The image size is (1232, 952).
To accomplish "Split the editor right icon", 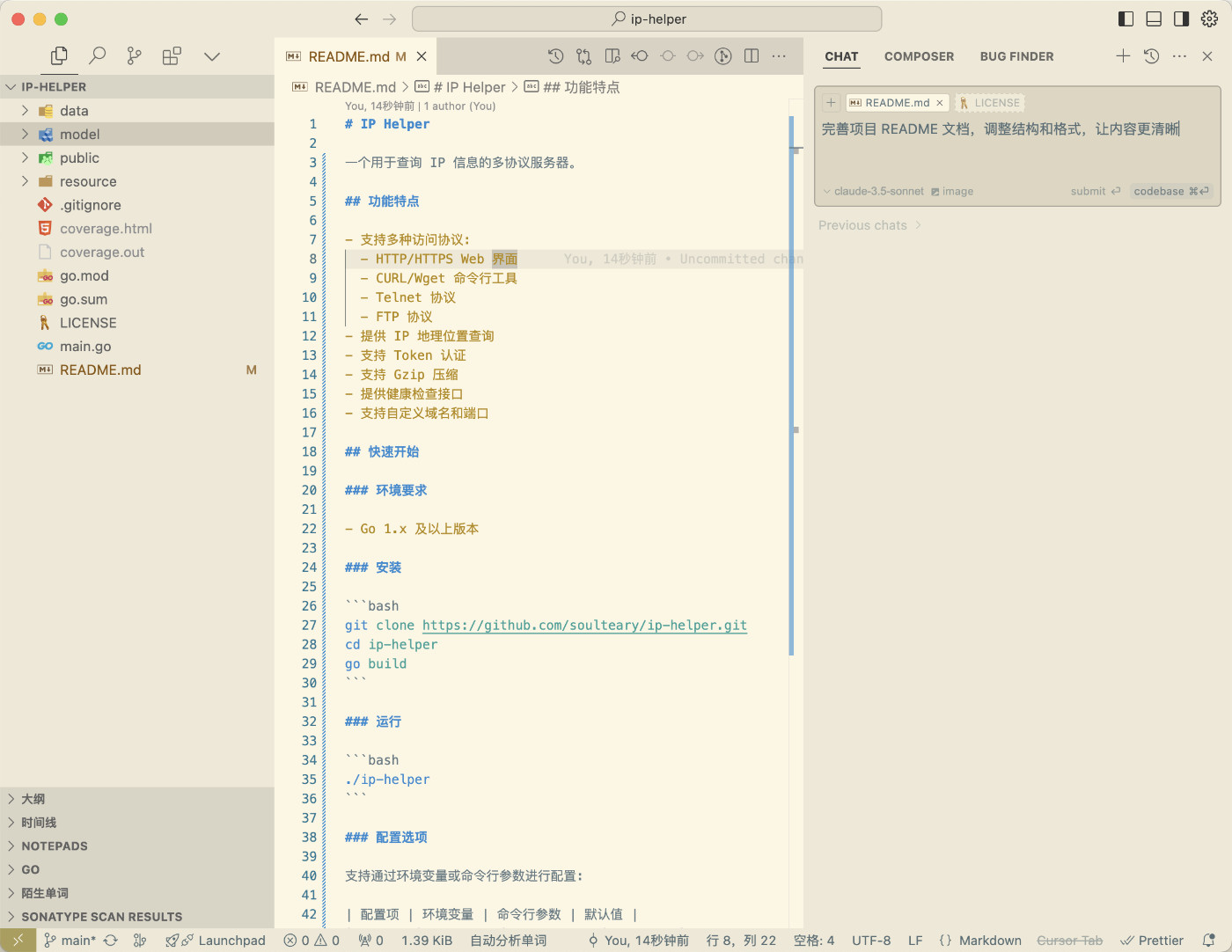I will coord(752,56).
